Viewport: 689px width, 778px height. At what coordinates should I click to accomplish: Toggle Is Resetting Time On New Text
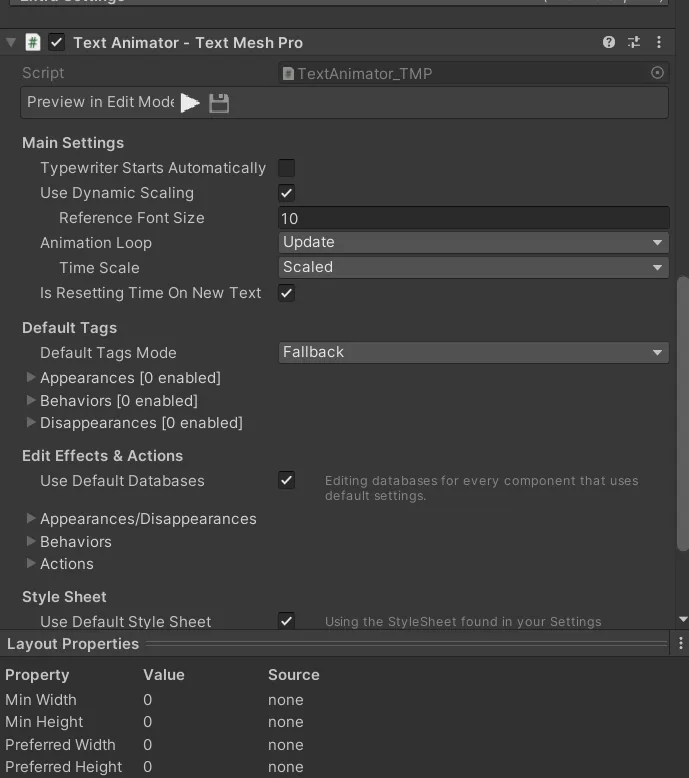(x=286, y=293)
